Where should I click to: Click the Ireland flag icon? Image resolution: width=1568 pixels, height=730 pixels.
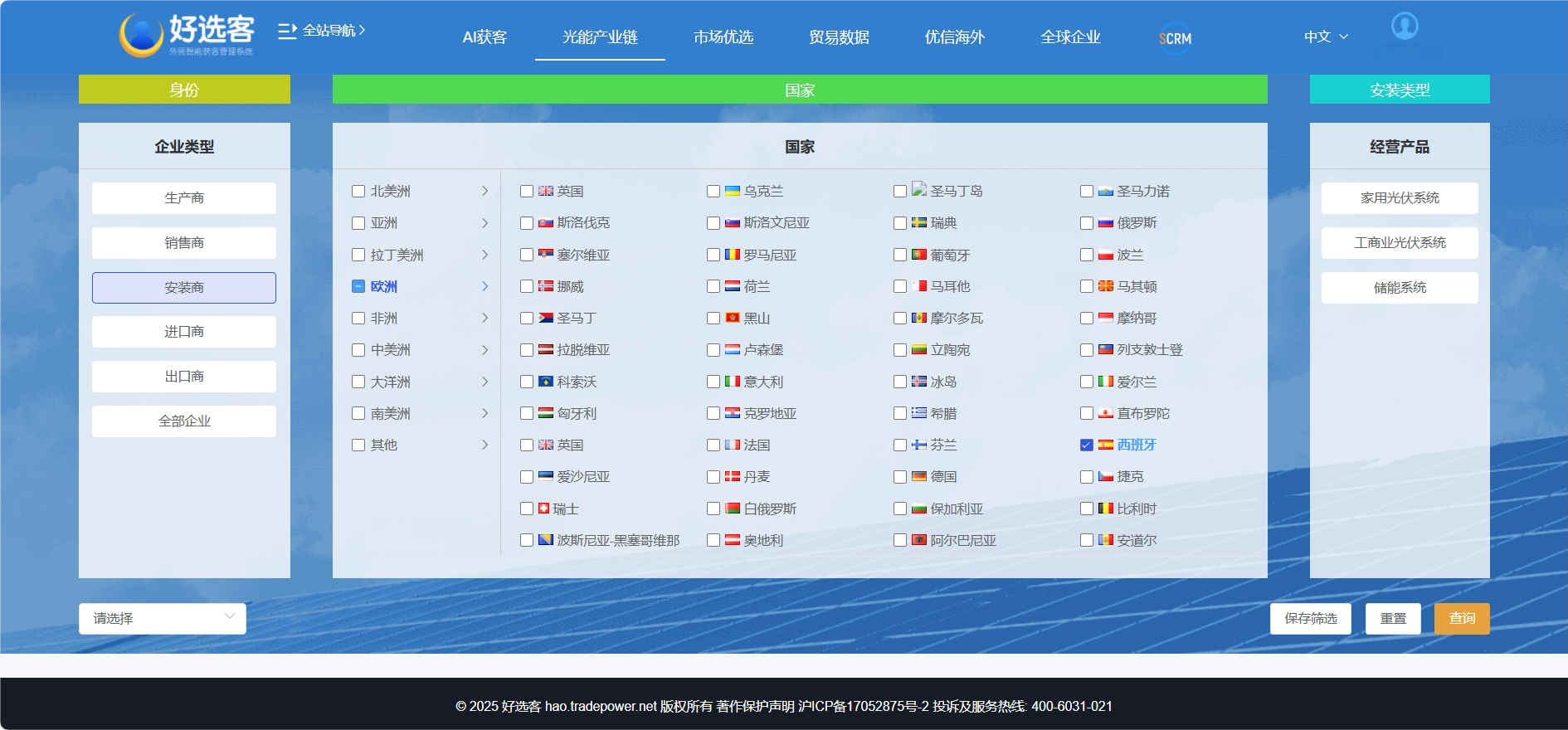[x=1106, y=382]
